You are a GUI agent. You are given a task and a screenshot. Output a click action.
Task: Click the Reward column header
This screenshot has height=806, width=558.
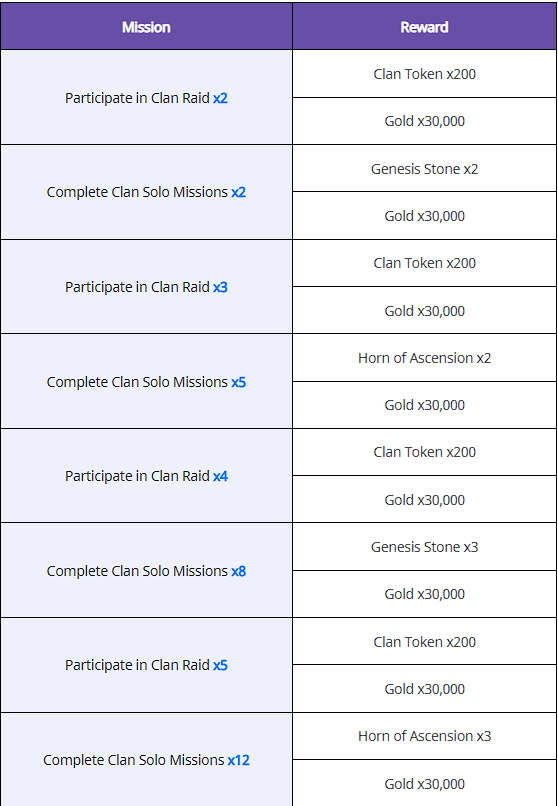pyautogui.click(x=424, y=27)
